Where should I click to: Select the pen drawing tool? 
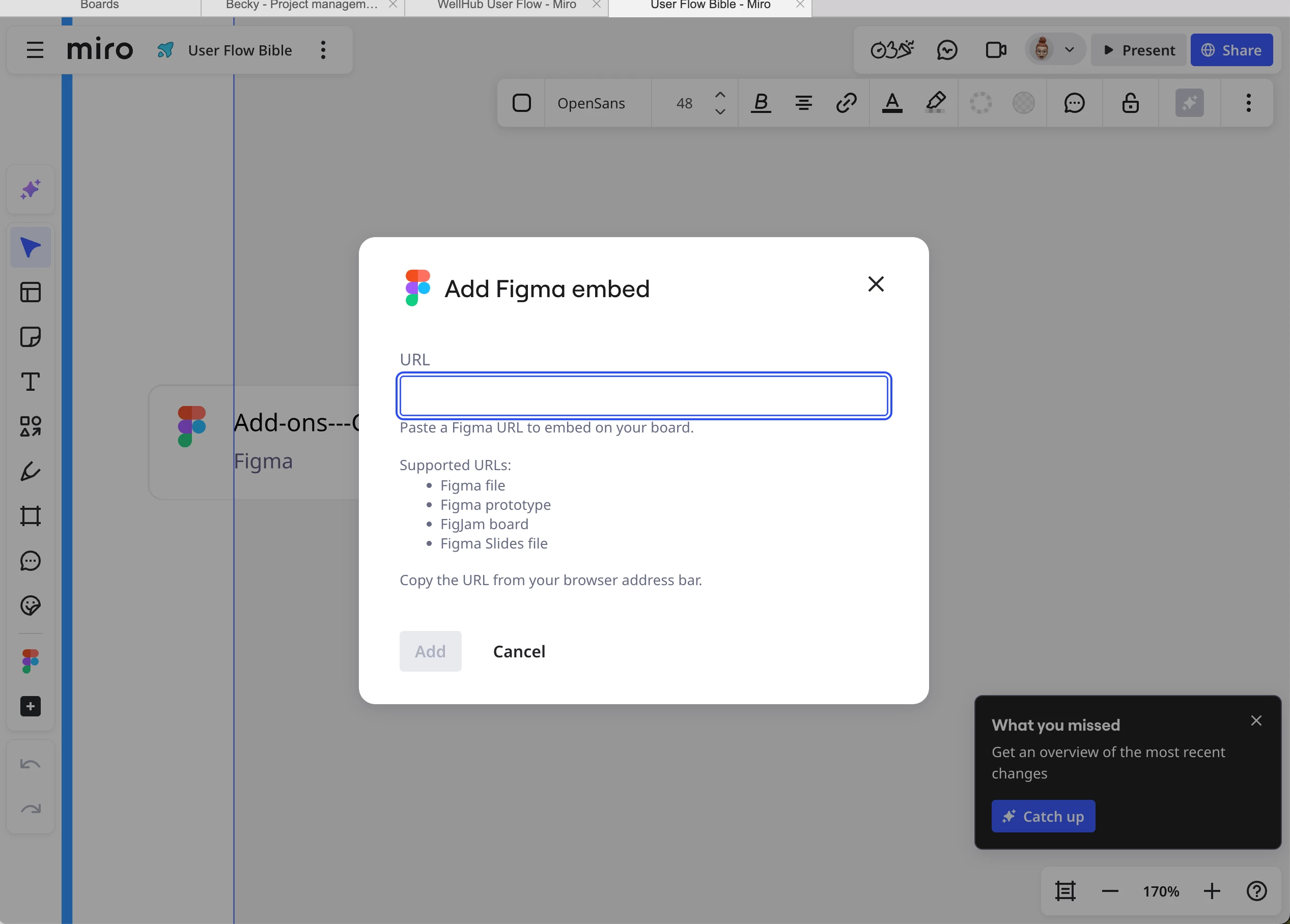coord(30,471)
